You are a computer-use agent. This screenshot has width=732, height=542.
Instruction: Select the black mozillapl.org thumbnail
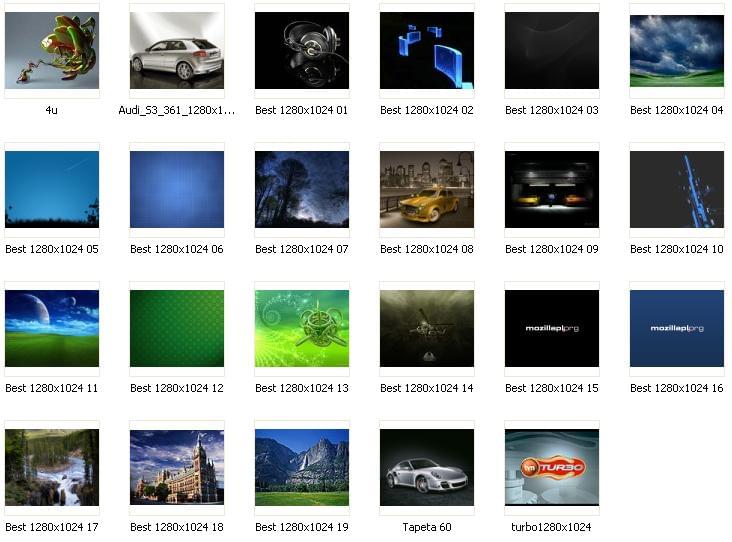click(x=552, y=328)
